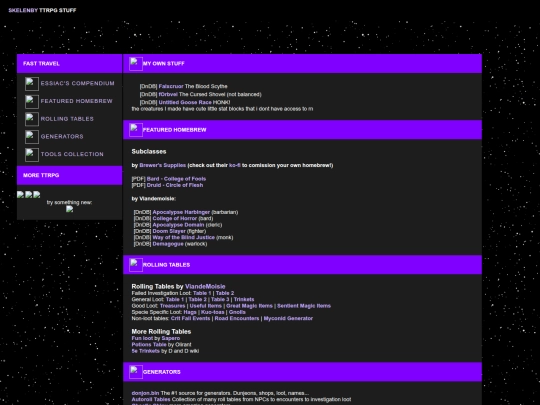Viewport: 540px width, 405px height.
Task: Open the Potions Table link
Action: coord(149,345)
